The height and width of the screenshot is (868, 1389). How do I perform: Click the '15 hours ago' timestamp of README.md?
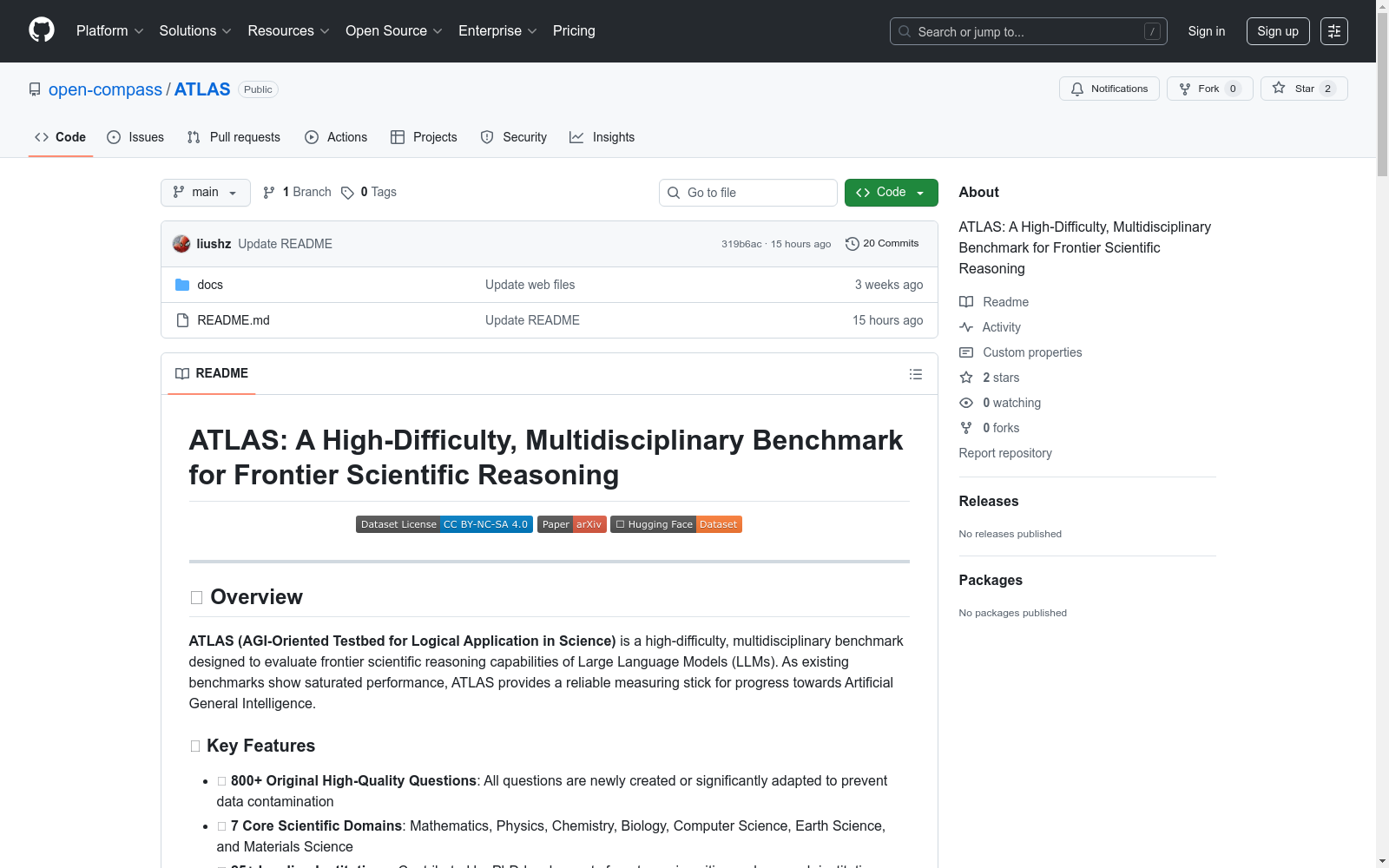click(887, 320)
